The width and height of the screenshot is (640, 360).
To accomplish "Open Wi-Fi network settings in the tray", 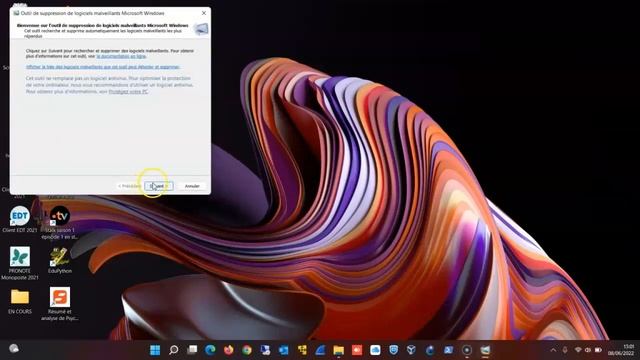I will [x=578, y=350].
